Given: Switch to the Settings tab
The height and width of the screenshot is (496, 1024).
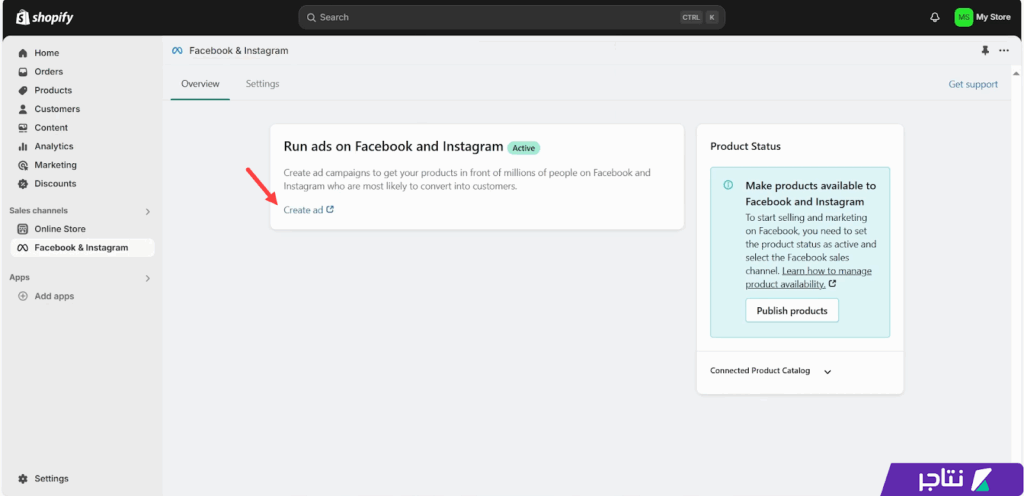Looking at the screenshot, I should 262,84.
